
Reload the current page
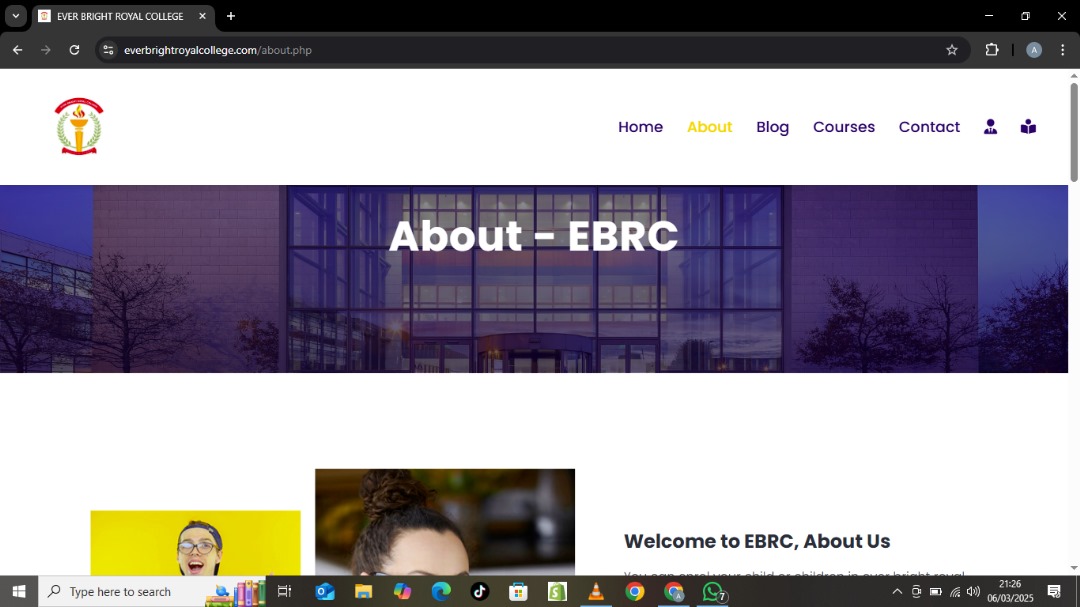(74, 50)
